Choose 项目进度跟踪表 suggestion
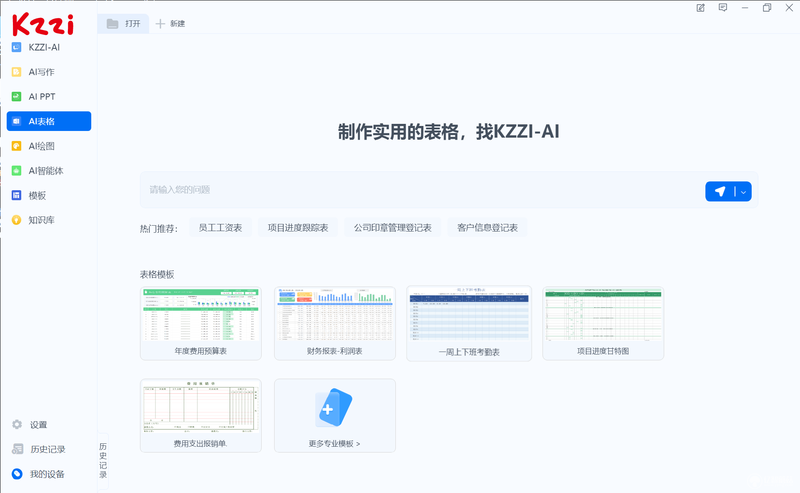 click(298, 228)
